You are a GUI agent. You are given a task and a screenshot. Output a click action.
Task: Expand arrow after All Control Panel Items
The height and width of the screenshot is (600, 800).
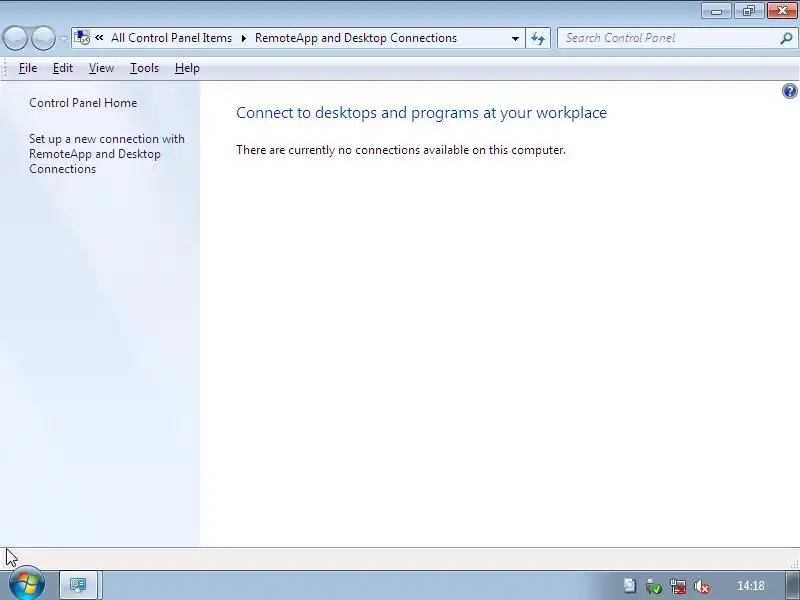click(243, 38)
